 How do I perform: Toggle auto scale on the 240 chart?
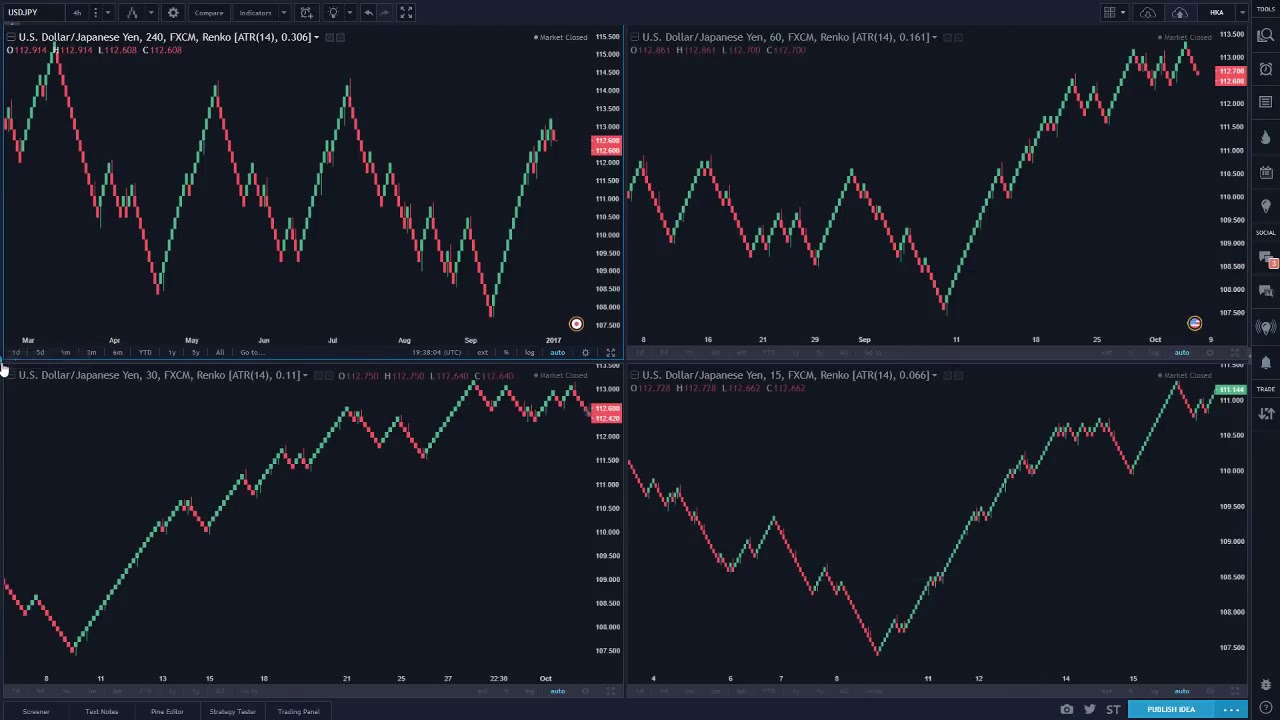557,352
